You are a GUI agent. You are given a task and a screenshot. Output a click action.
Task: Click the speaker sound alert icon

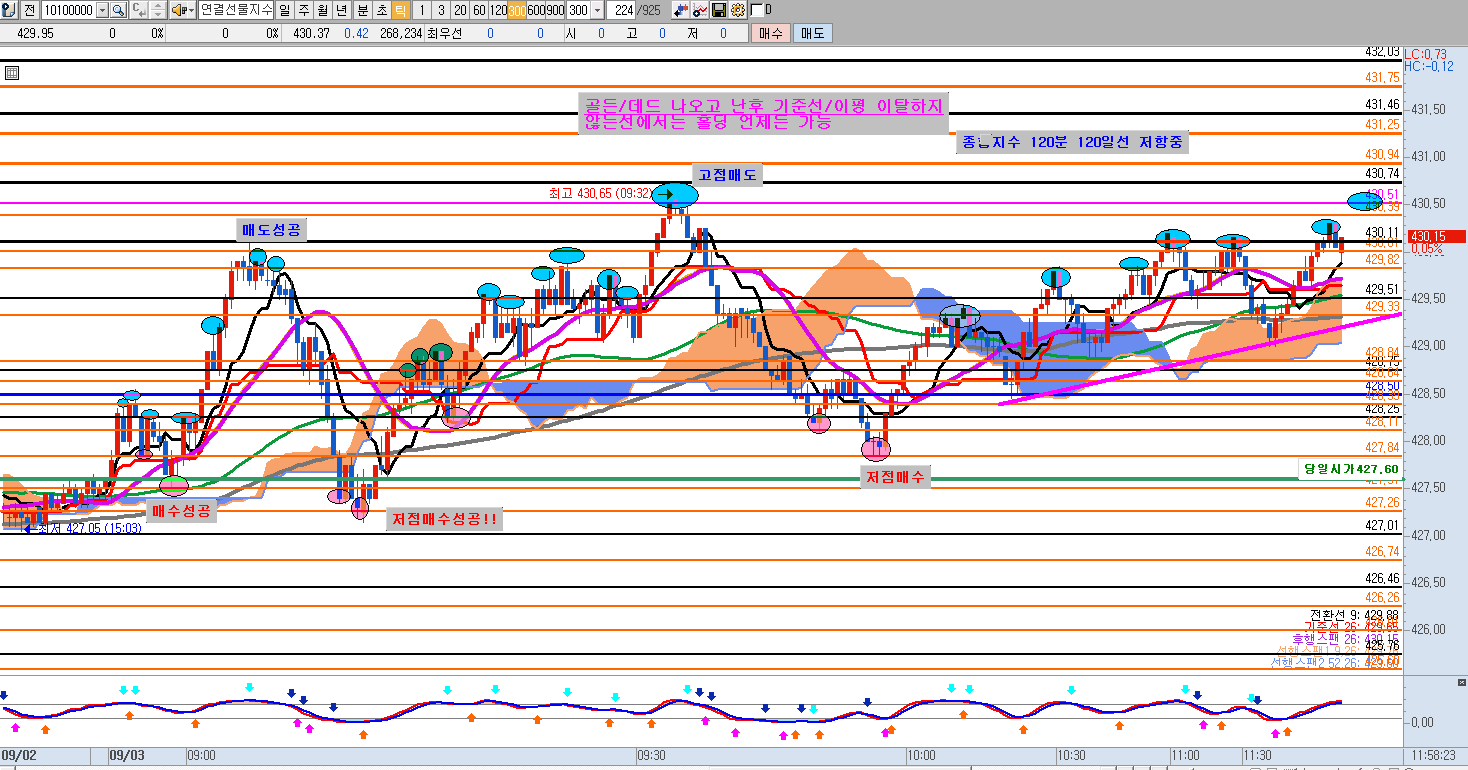point(177,10)
